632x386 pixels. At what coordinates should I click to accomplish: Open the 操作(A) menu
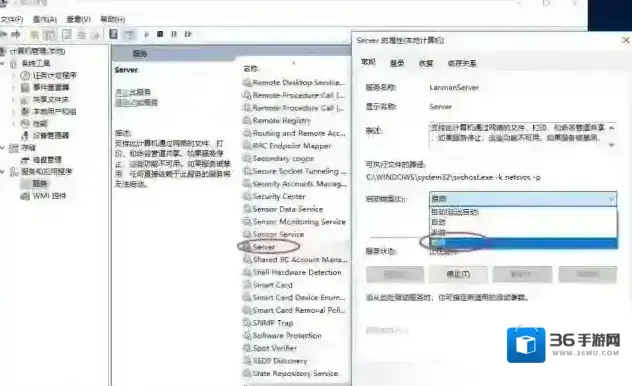pyautogui.click(x=44, y=19)
